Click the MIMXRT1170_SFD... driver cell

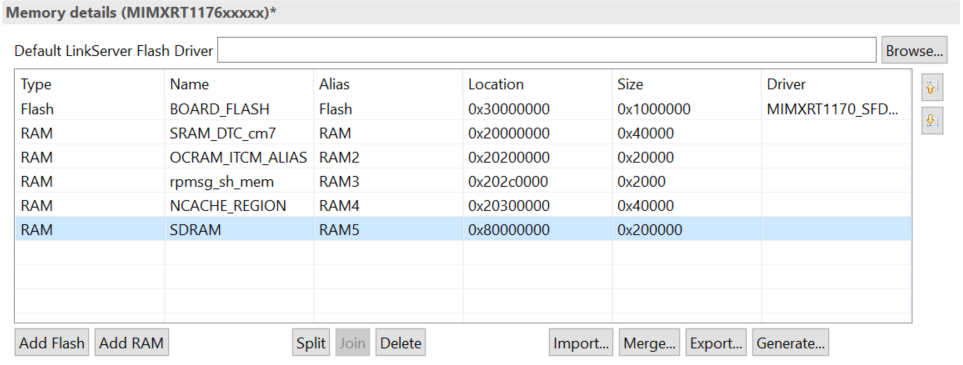click(x=836, y=109)
